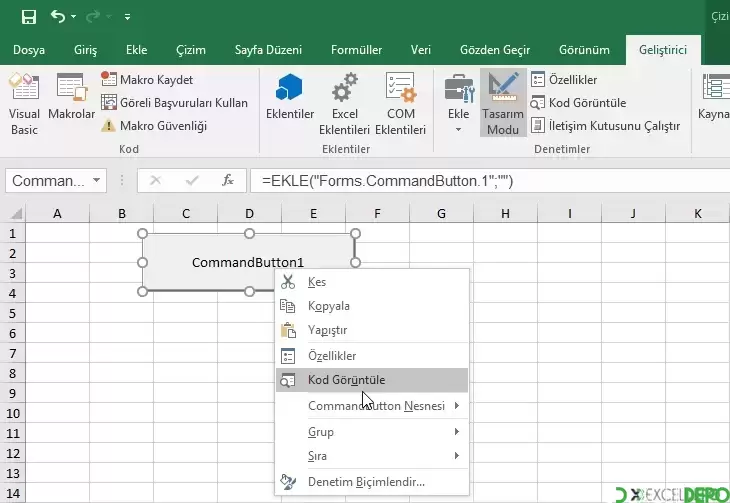
Task: Open the Eklentiler add-ins store
Action: pos(290,97)
